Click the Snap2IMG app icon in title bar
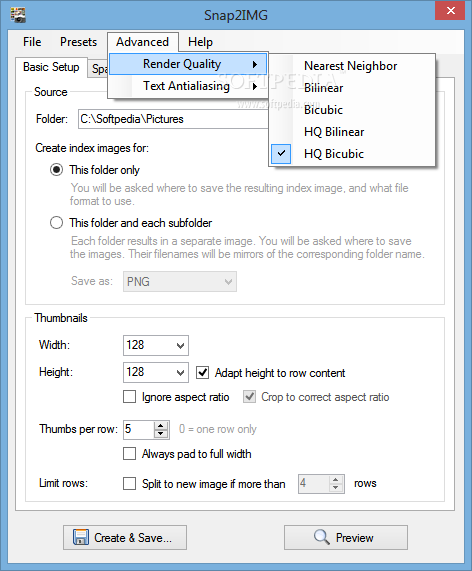 click(18, 15)
